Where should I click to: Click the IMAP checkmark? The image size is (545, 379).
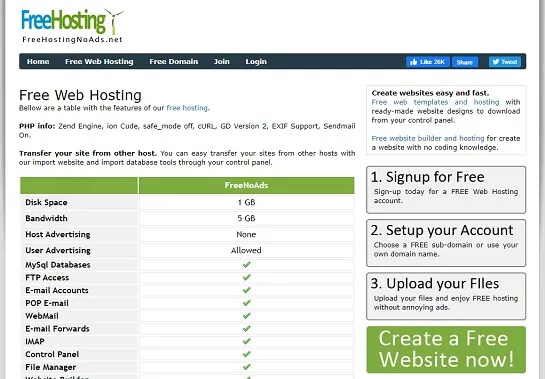pos(246,341)
